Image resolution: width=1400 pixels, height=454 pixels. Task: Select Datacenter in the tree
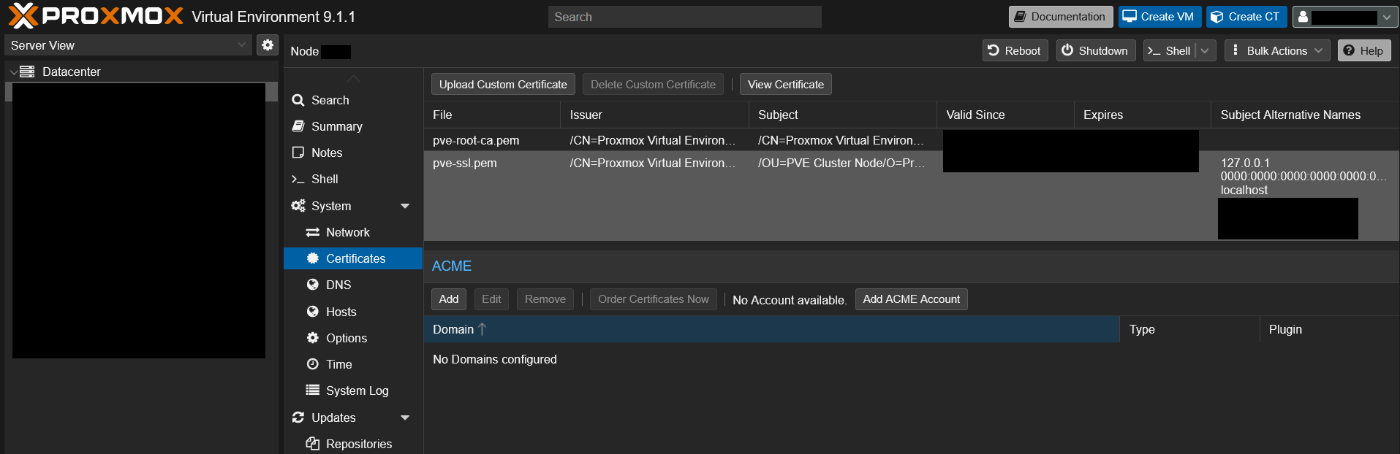[71, 72]
